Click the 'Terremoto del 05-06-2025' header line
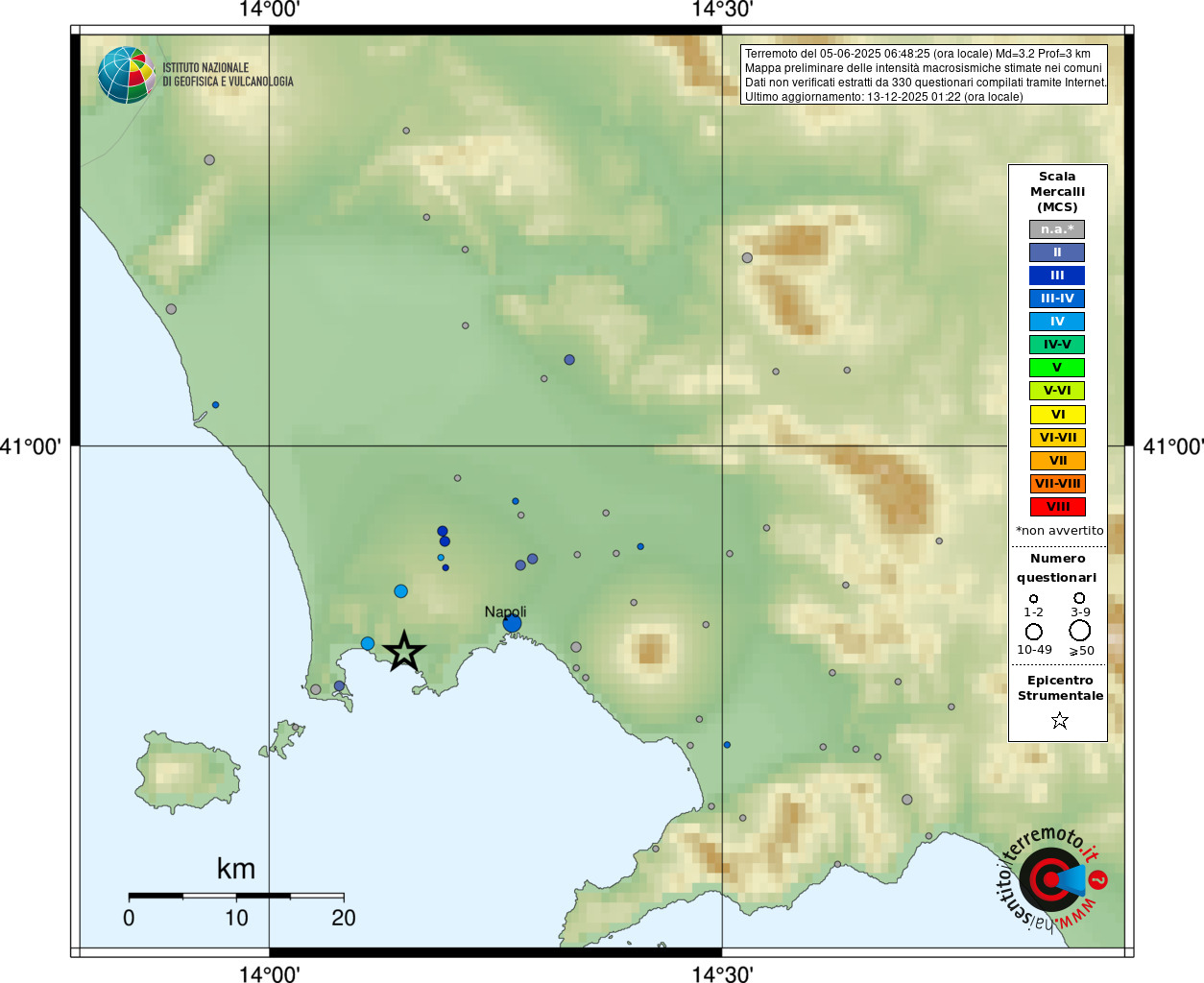Viewport: 1204px width, 983px height. [x=918, y=54]
